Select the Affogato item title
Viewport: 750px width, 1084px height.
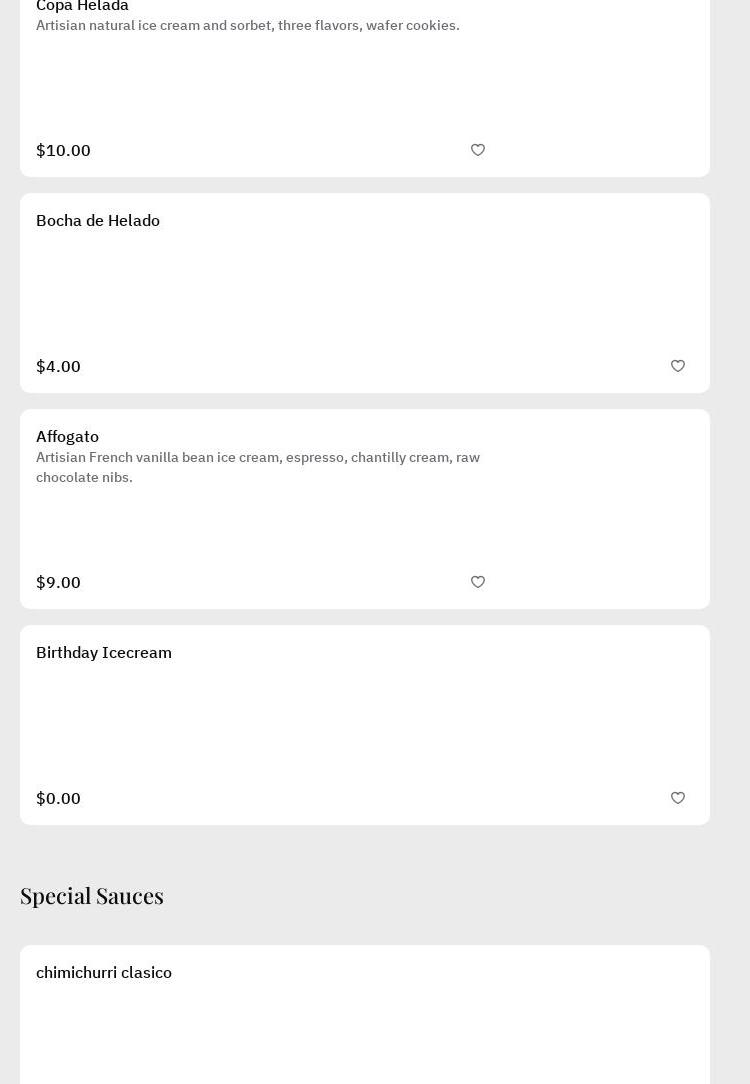coord(67,436)
